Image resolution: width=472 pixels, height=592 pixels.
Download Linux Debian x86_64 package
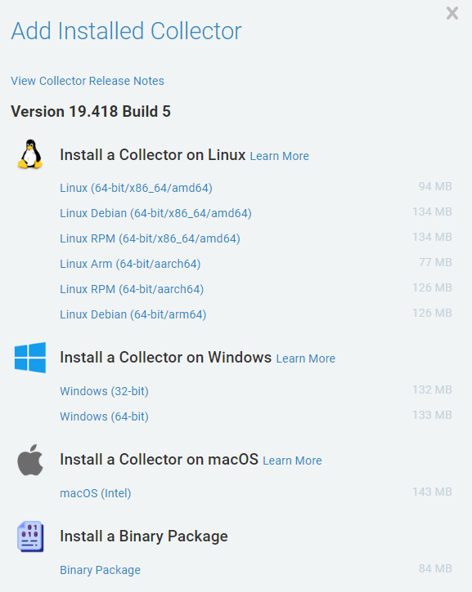(x=156, y=213)
